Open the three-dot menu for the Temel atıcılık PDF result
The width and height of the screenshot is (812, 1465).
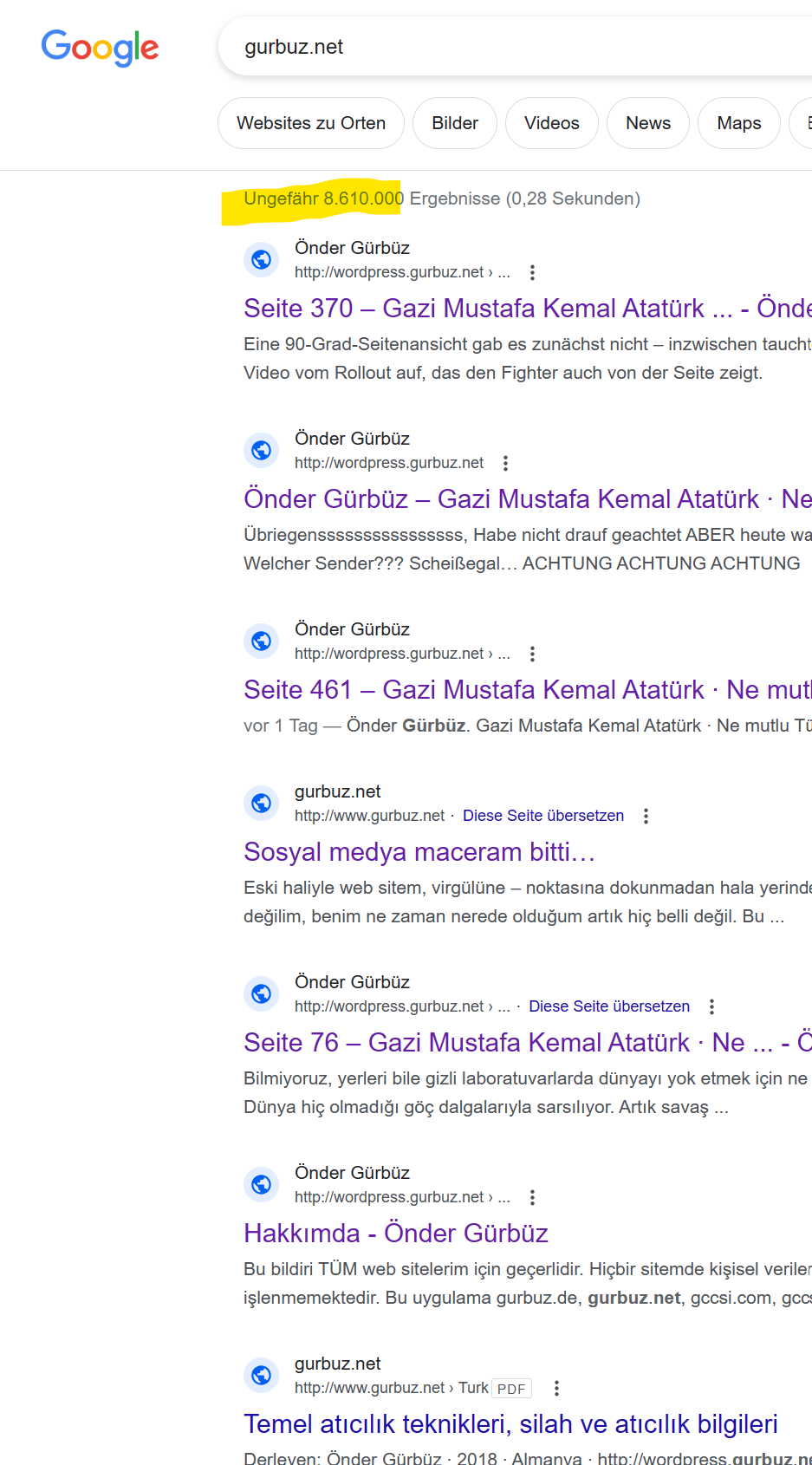coord(556,1388)
